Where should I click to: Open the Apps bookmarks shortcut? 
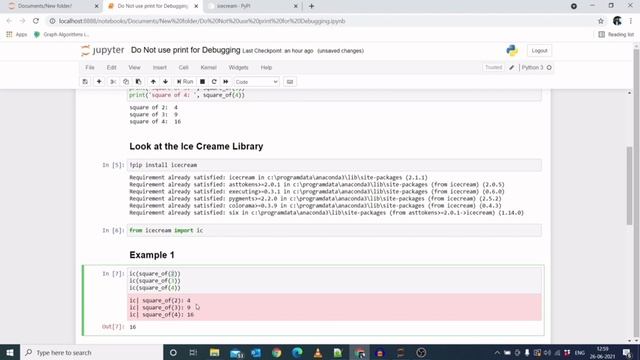17,35
